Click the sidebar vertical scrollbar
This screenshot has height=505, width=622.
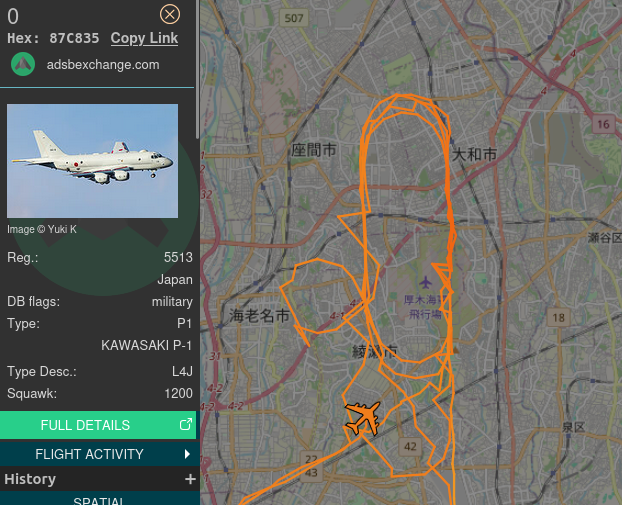[198, 69]
